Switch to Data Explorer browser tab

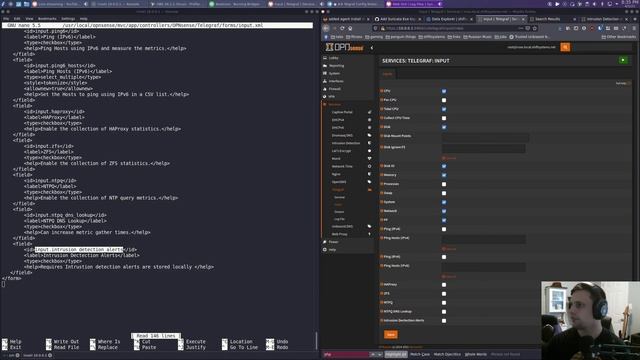click(449, 19)
